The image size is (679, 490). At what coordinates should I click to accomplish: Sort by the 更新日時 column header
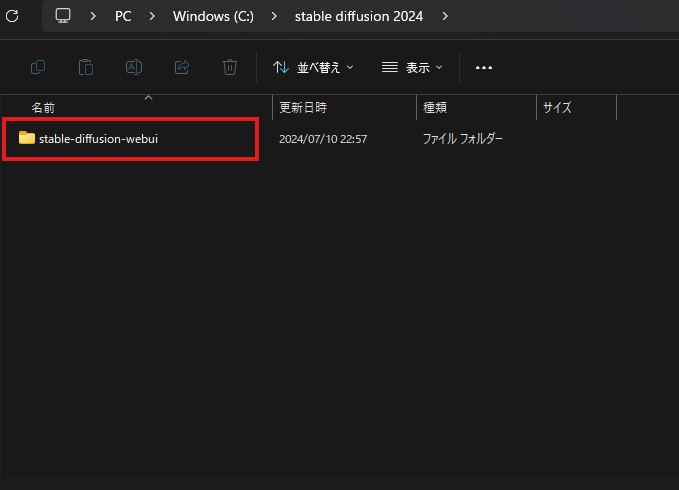click(x=303, y=107)
